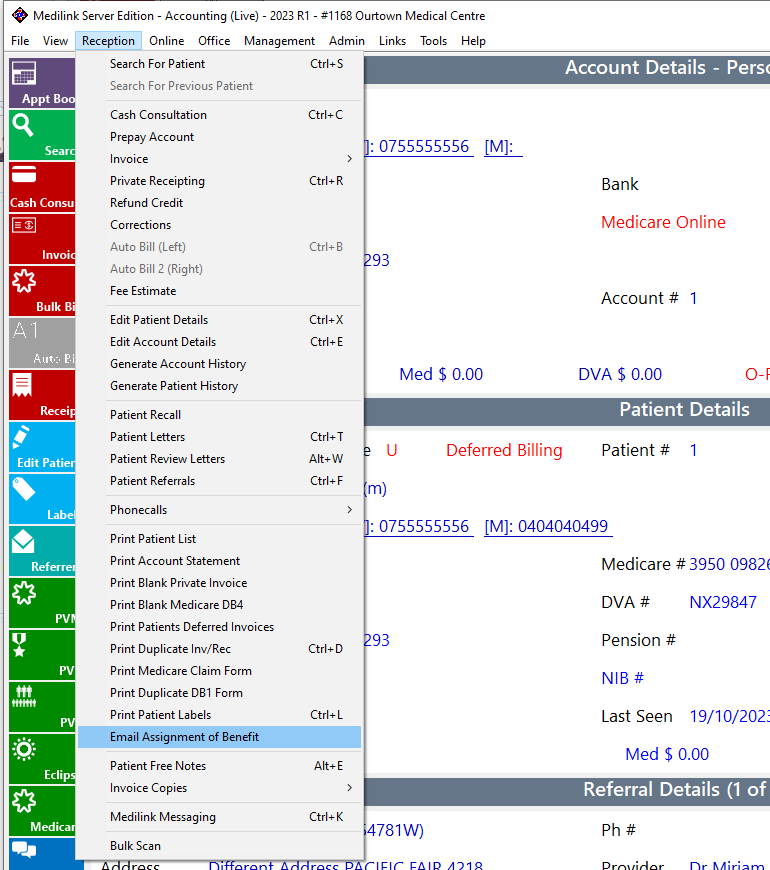Image resolution: width=770 pixels, height=870 pixels.
Task: Select Bulk Scan
Action: click(x=220, y=846)
